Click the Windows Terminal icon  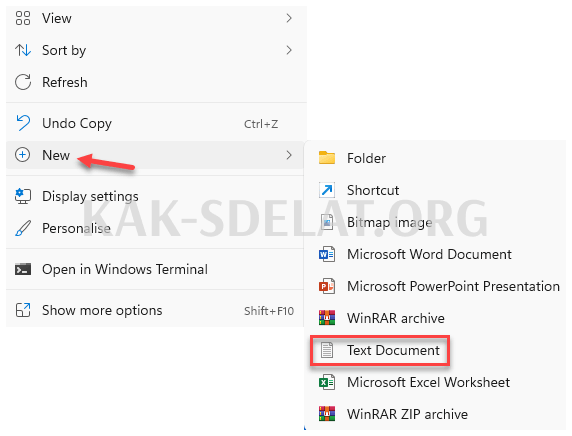(x=23, y=269)
